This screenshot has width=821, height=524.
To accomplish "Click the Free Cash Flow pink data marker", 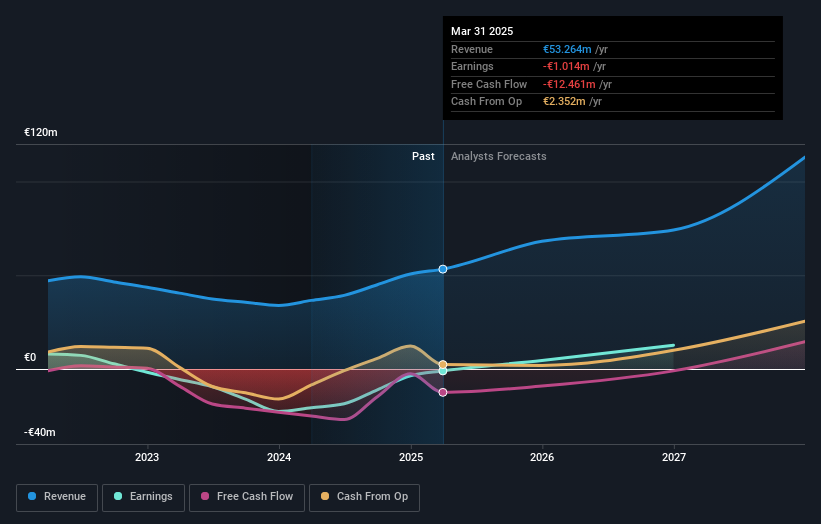I will (x=443, y=393).
